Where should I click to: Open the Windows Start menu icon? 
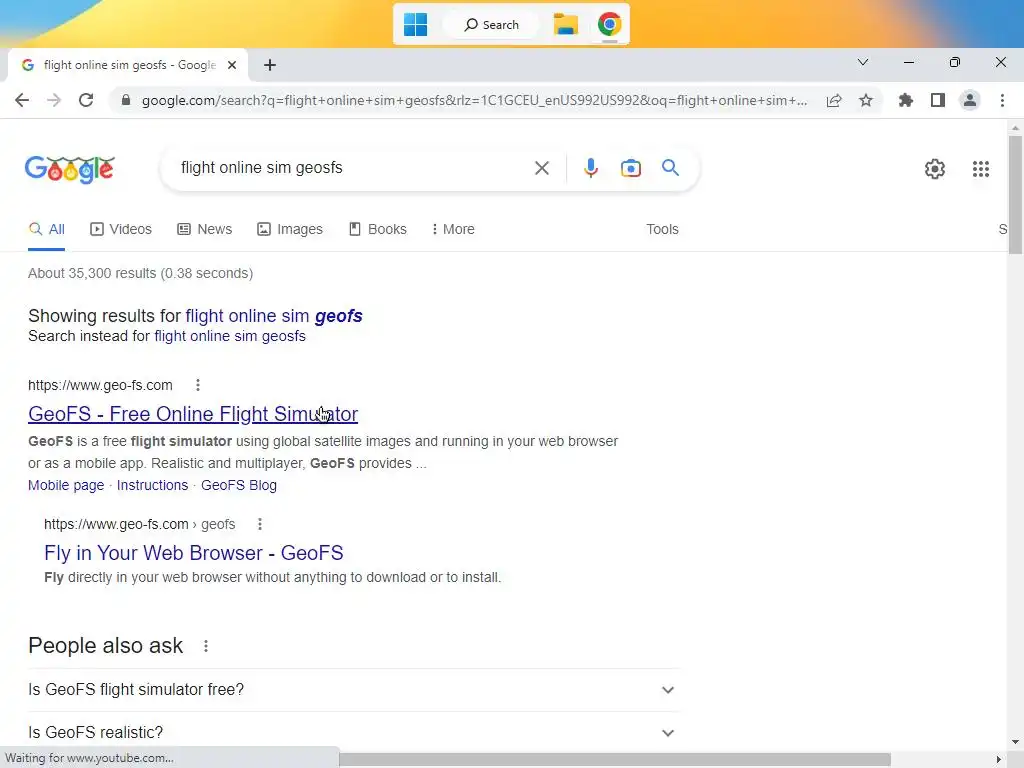coord(415,25)
